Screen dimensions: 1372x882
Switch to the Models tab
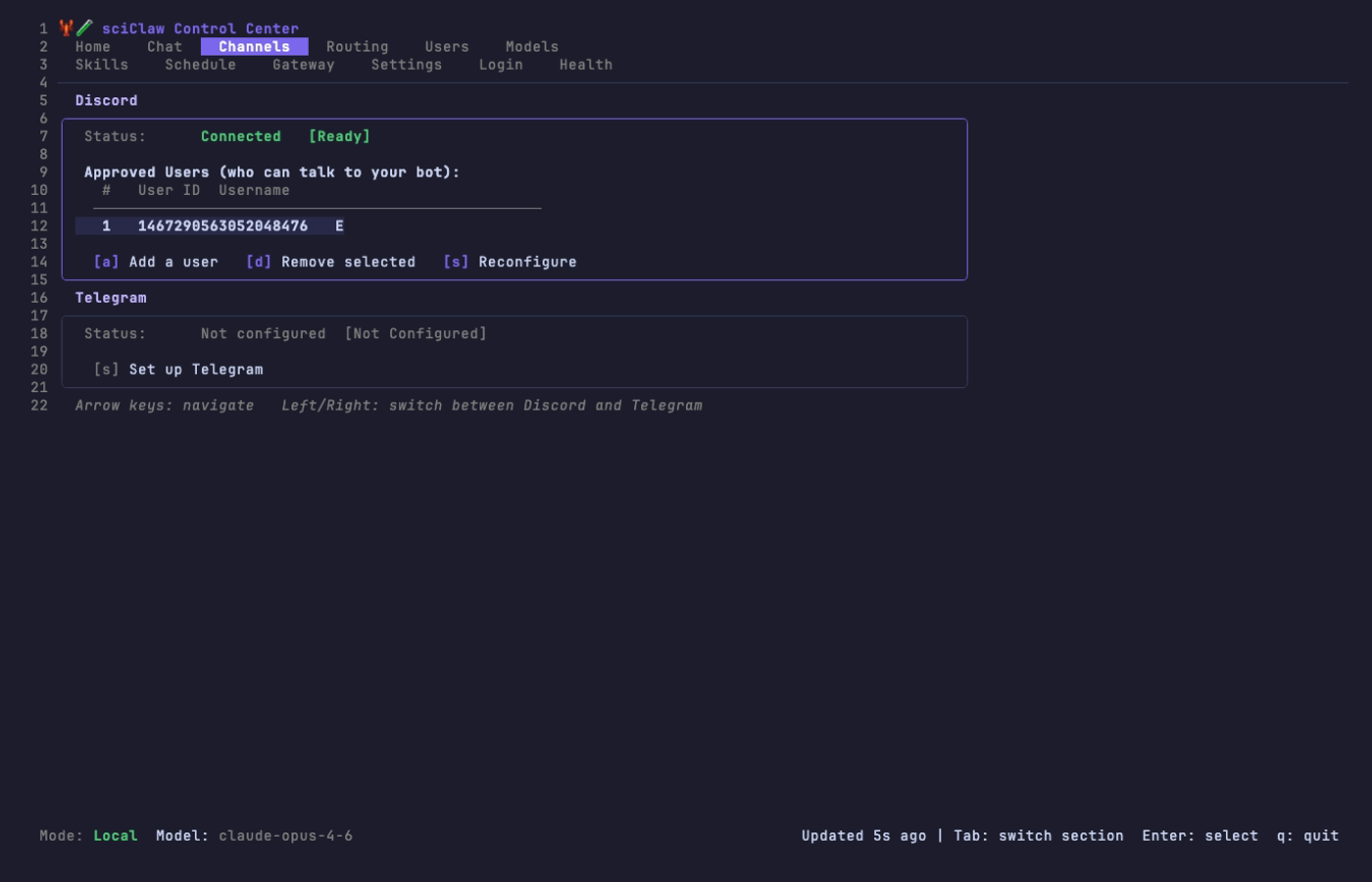pos(531,46)
